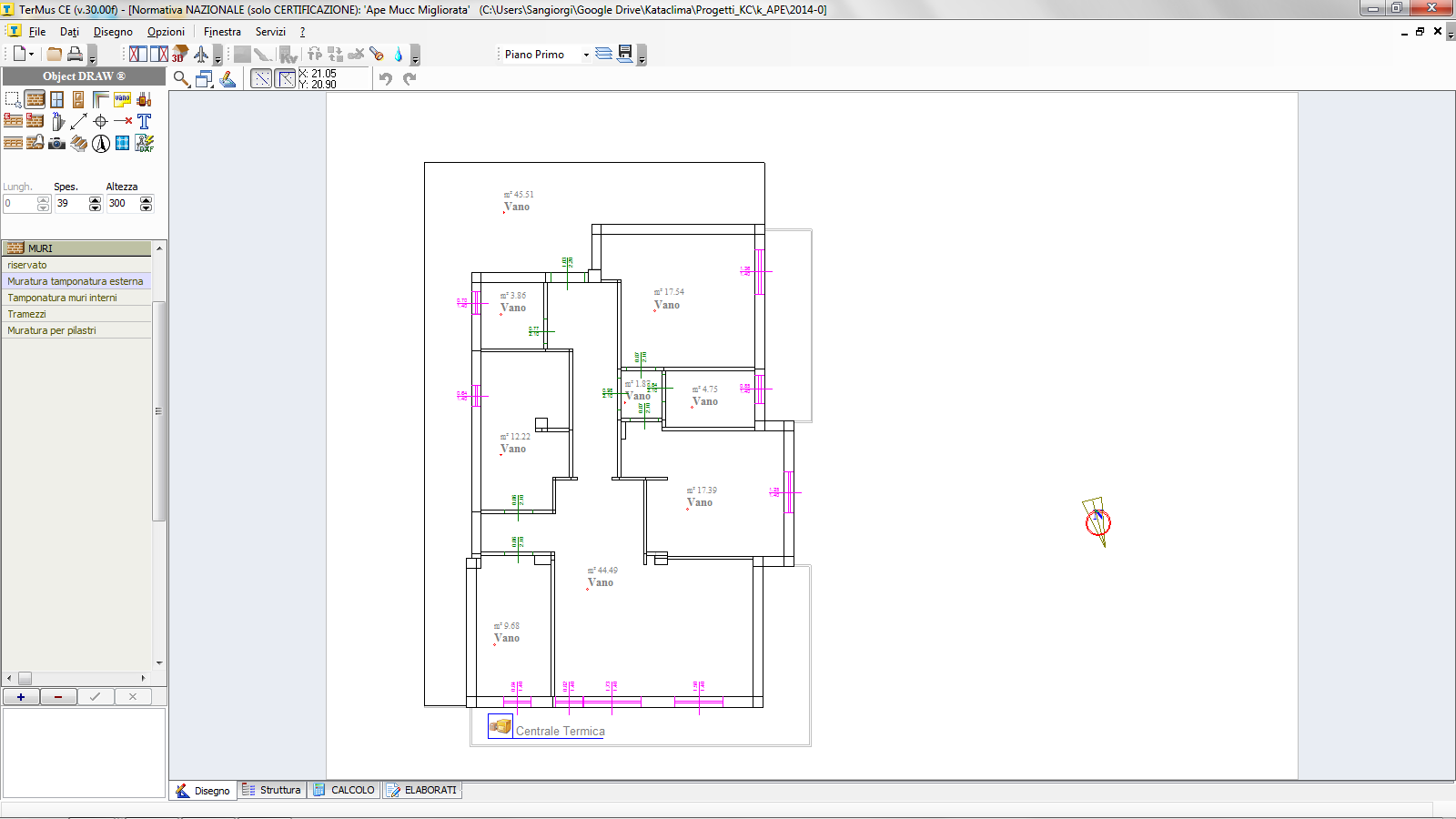The width and height of the screenshot is (1456, 819).
Task: Select Tramezzi in the MURI list
Action: (x=27, y=314)
